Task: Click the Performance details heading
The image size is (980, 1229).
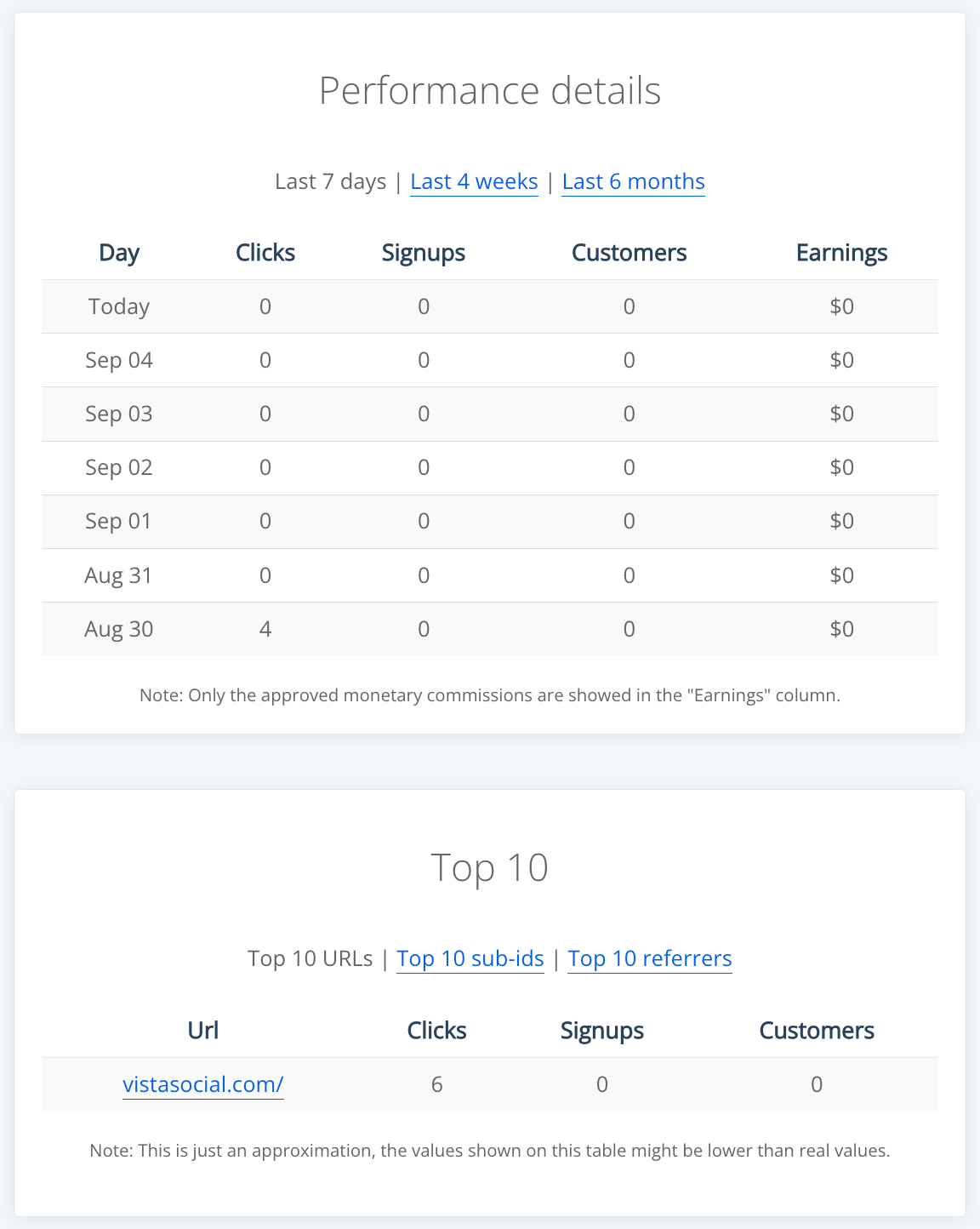Action: tap(490, 89)
